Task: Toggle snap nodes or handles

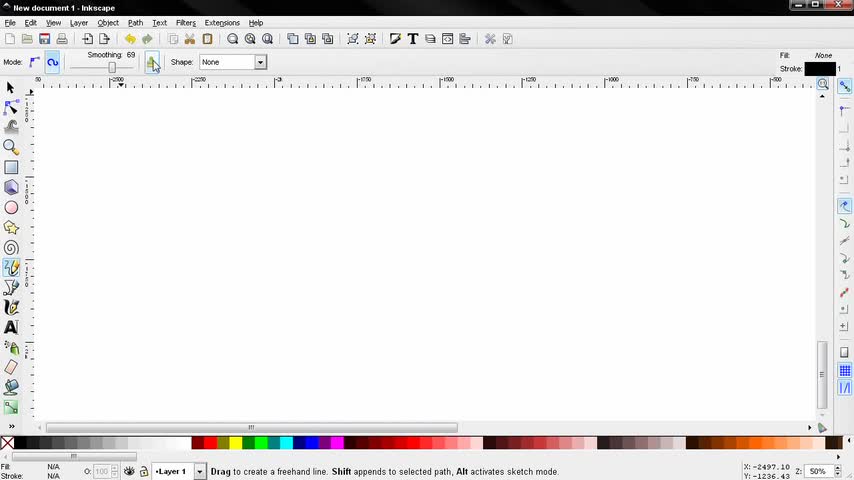Action: coord(844,206)
